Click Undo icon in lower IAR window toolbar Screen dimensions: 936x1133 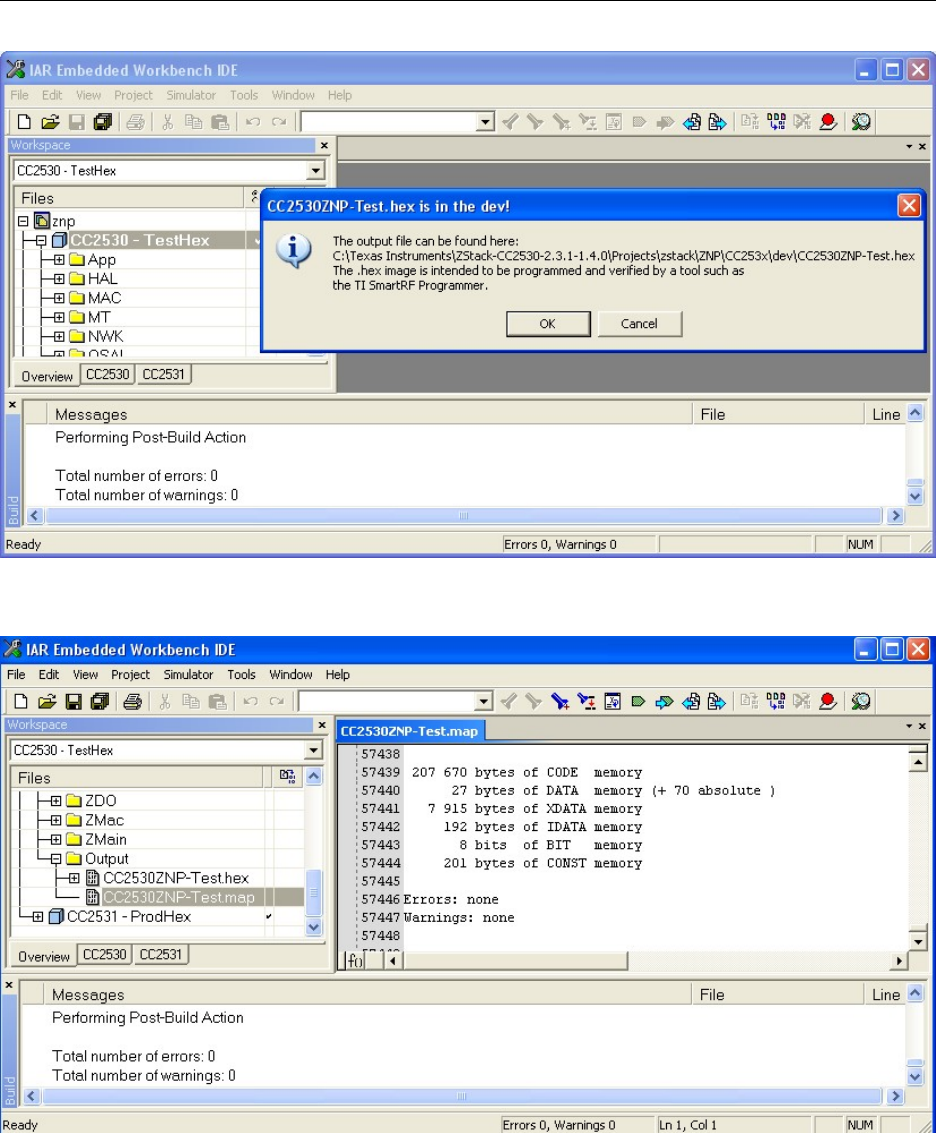point(250,701)
